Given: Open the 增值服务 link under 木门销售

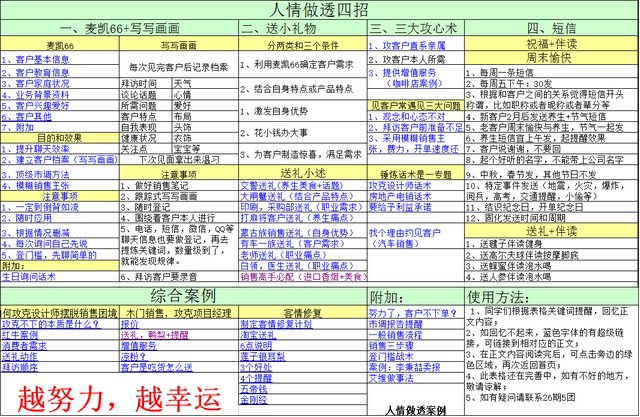Looking at the screenshot, I should pos(138,346).
